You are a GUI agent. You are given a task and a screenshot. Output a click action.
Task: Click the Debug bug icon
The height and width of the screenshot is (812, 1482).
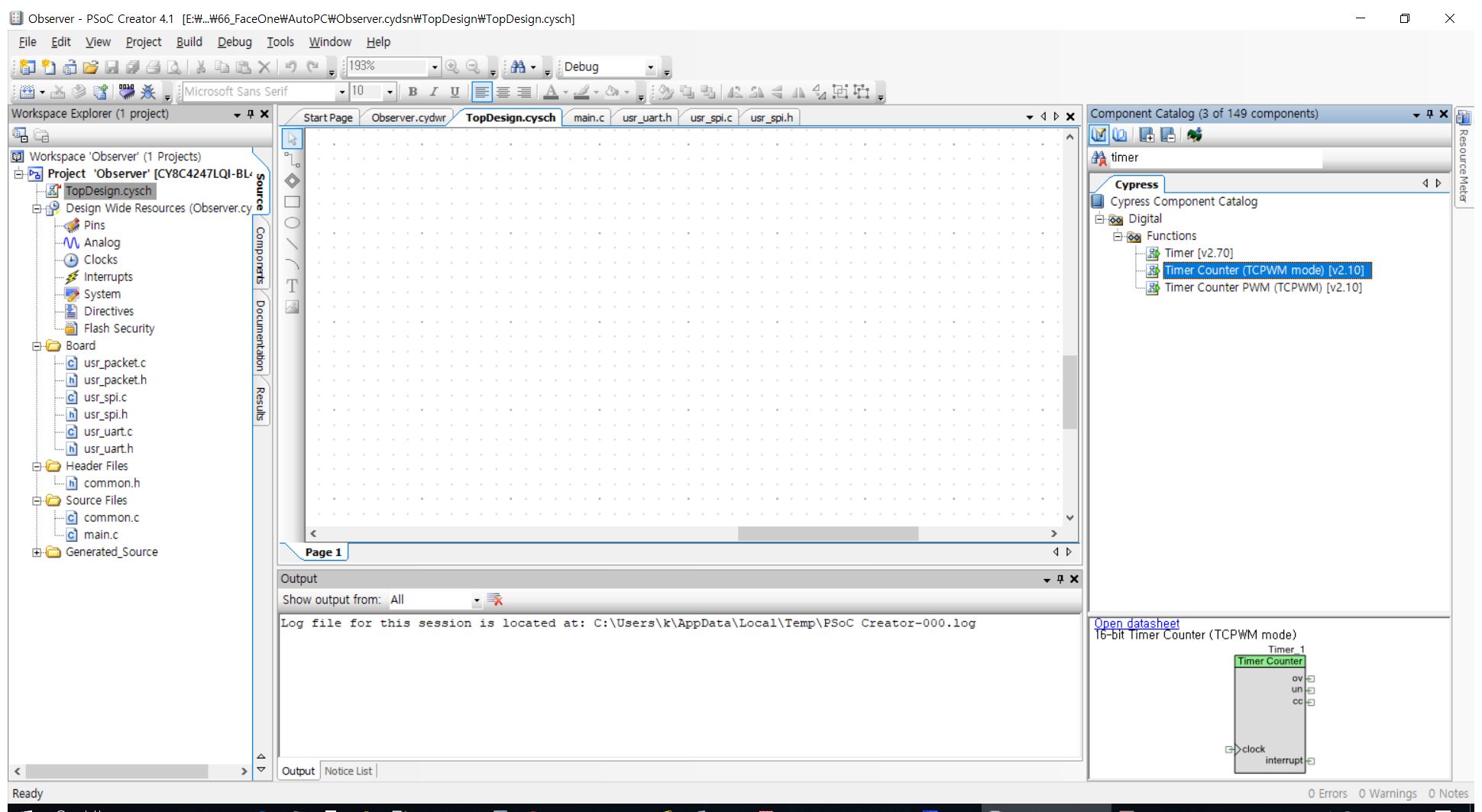(148, 92)
